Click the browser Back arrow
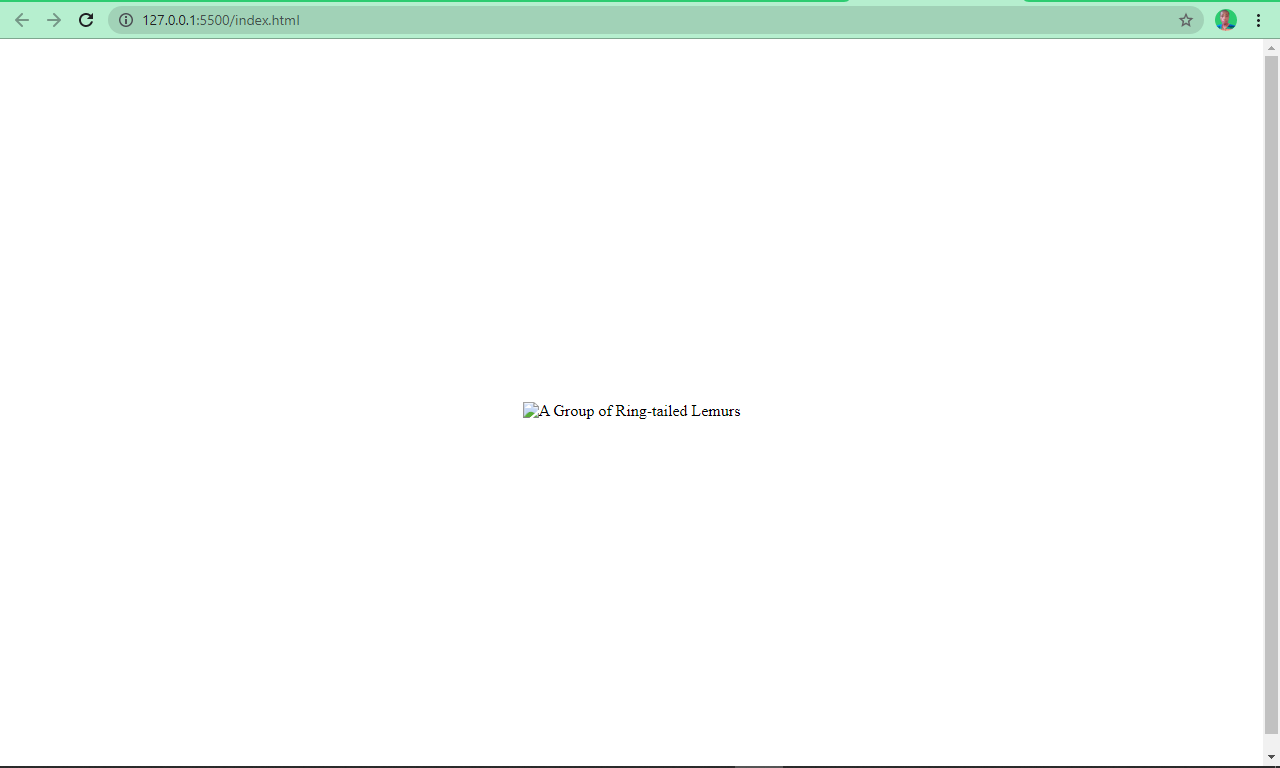 coord(22,20)
